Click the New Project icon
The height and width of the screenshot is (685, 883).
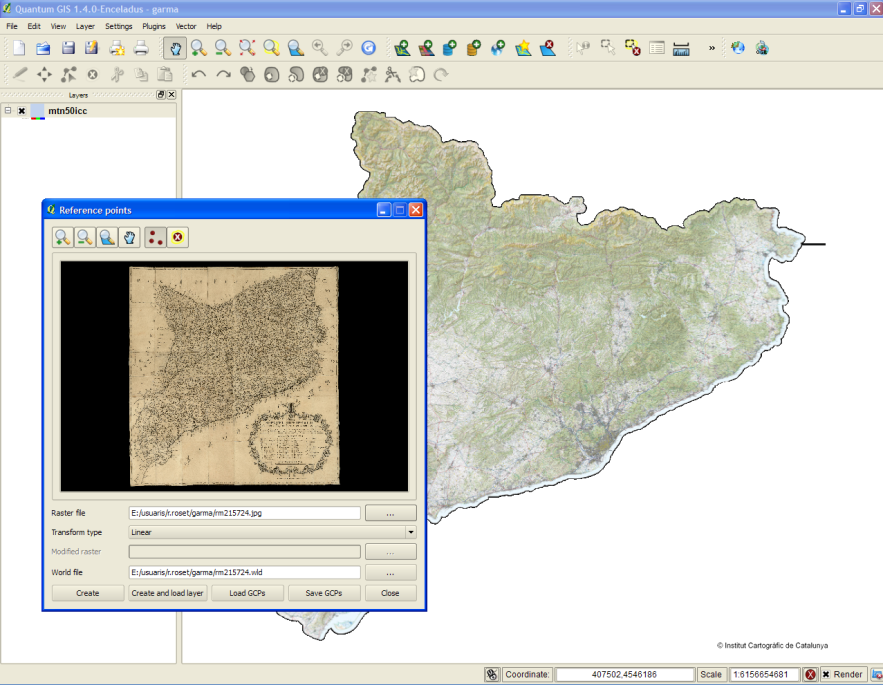(19, 48)
